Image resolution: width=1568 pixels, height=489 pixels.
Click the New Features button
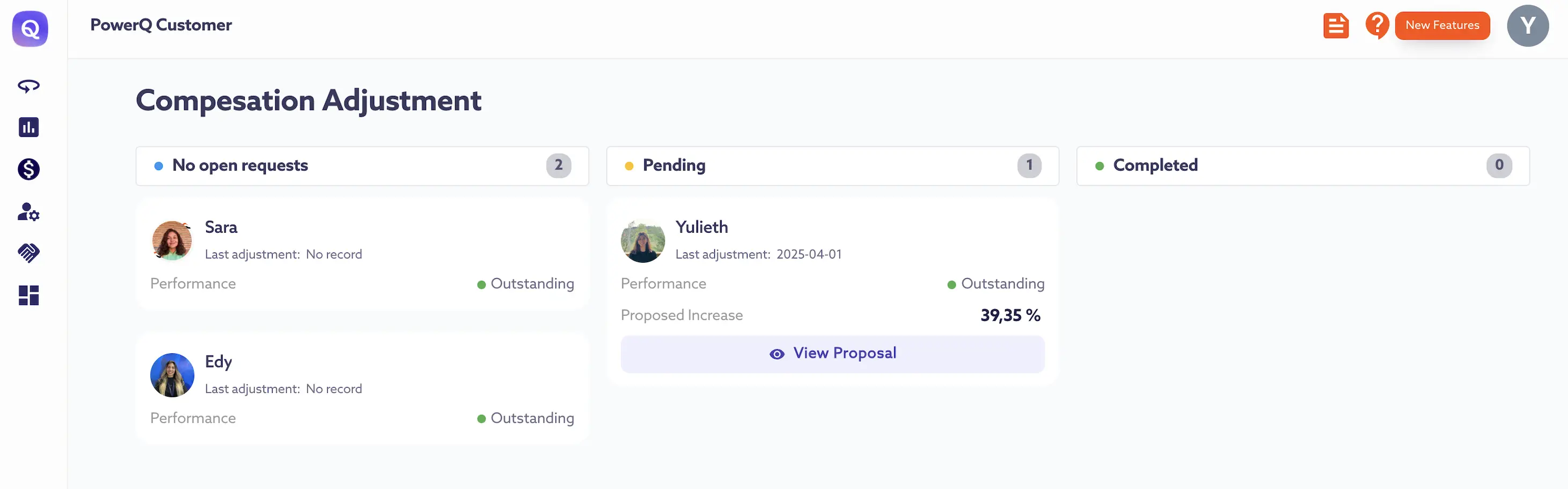tap(1441, 26)
